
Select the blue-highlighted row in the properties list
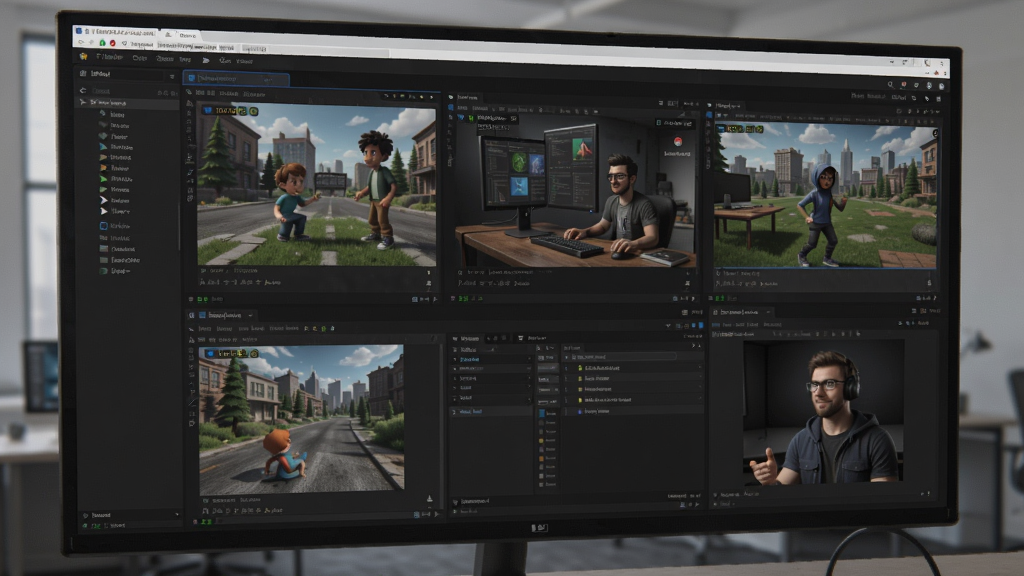coord(492,360)
